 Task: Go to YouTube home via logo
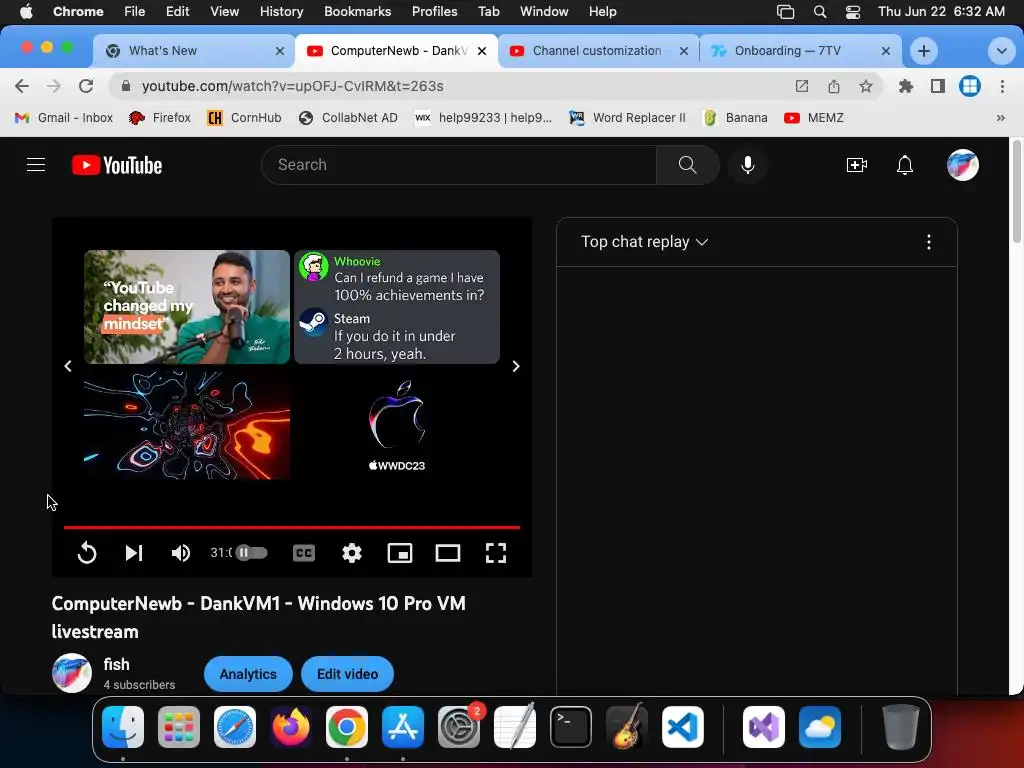click(x=117, y=165)
